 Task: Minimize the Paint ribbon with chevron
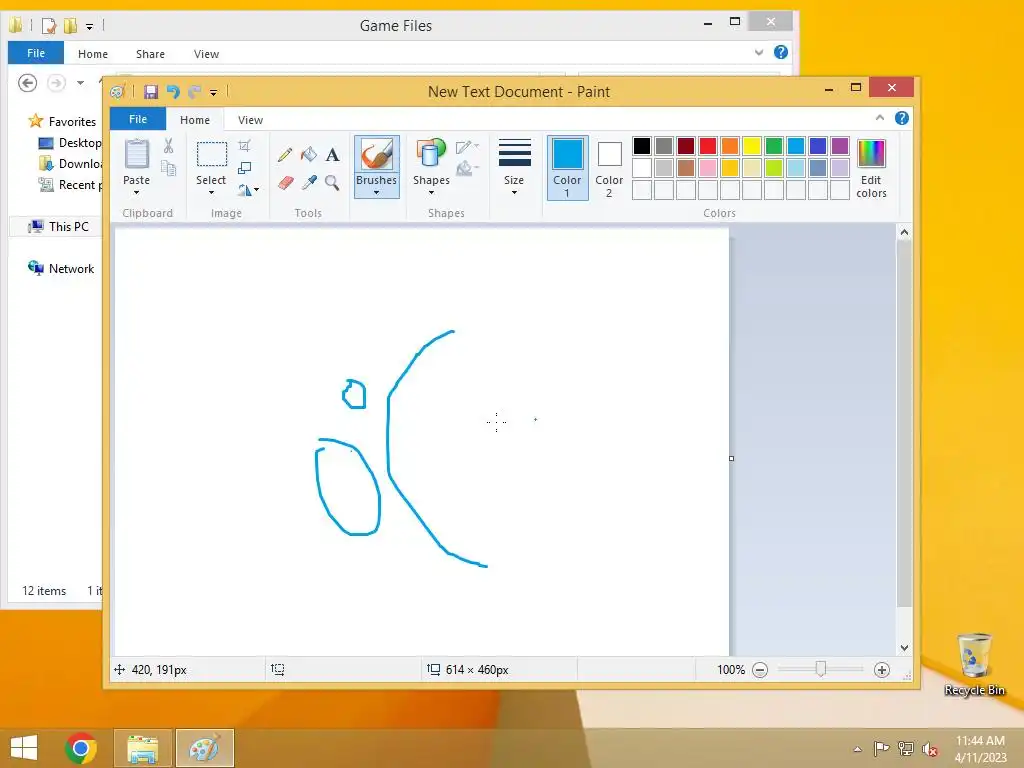(x=880, y=118)
